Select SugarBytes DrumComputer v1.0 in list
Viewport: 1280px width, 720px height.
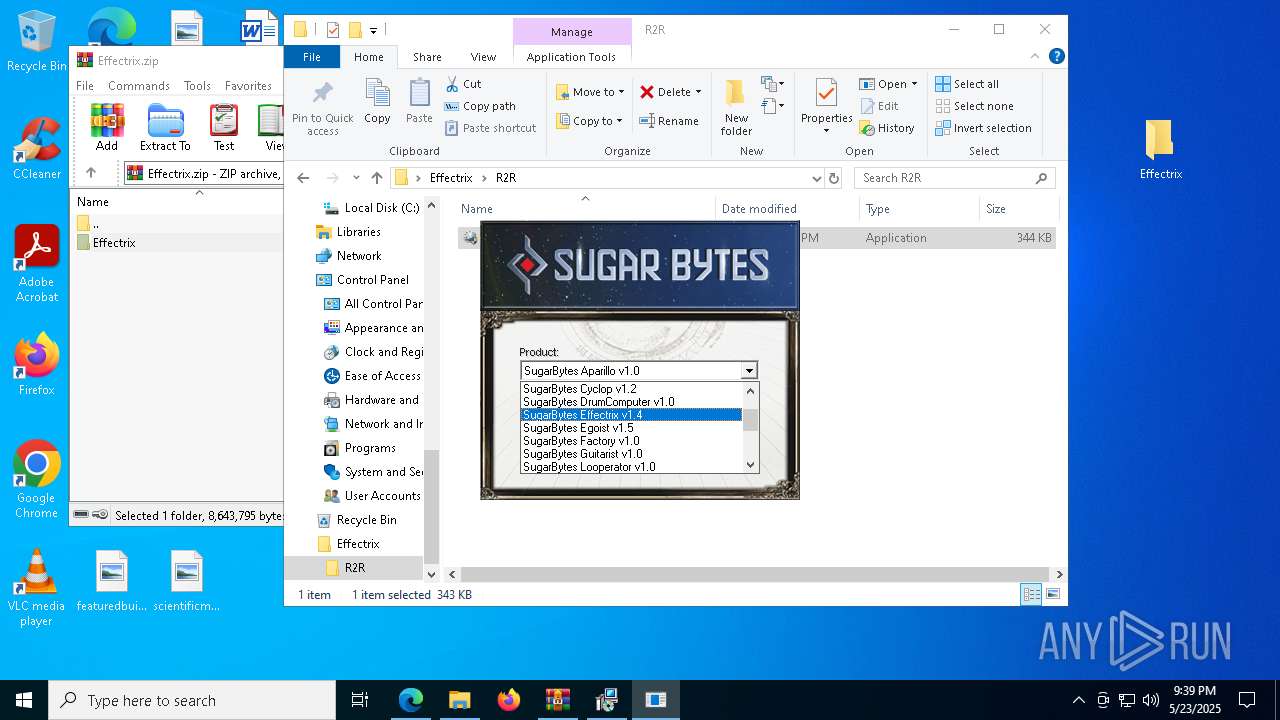631,402
